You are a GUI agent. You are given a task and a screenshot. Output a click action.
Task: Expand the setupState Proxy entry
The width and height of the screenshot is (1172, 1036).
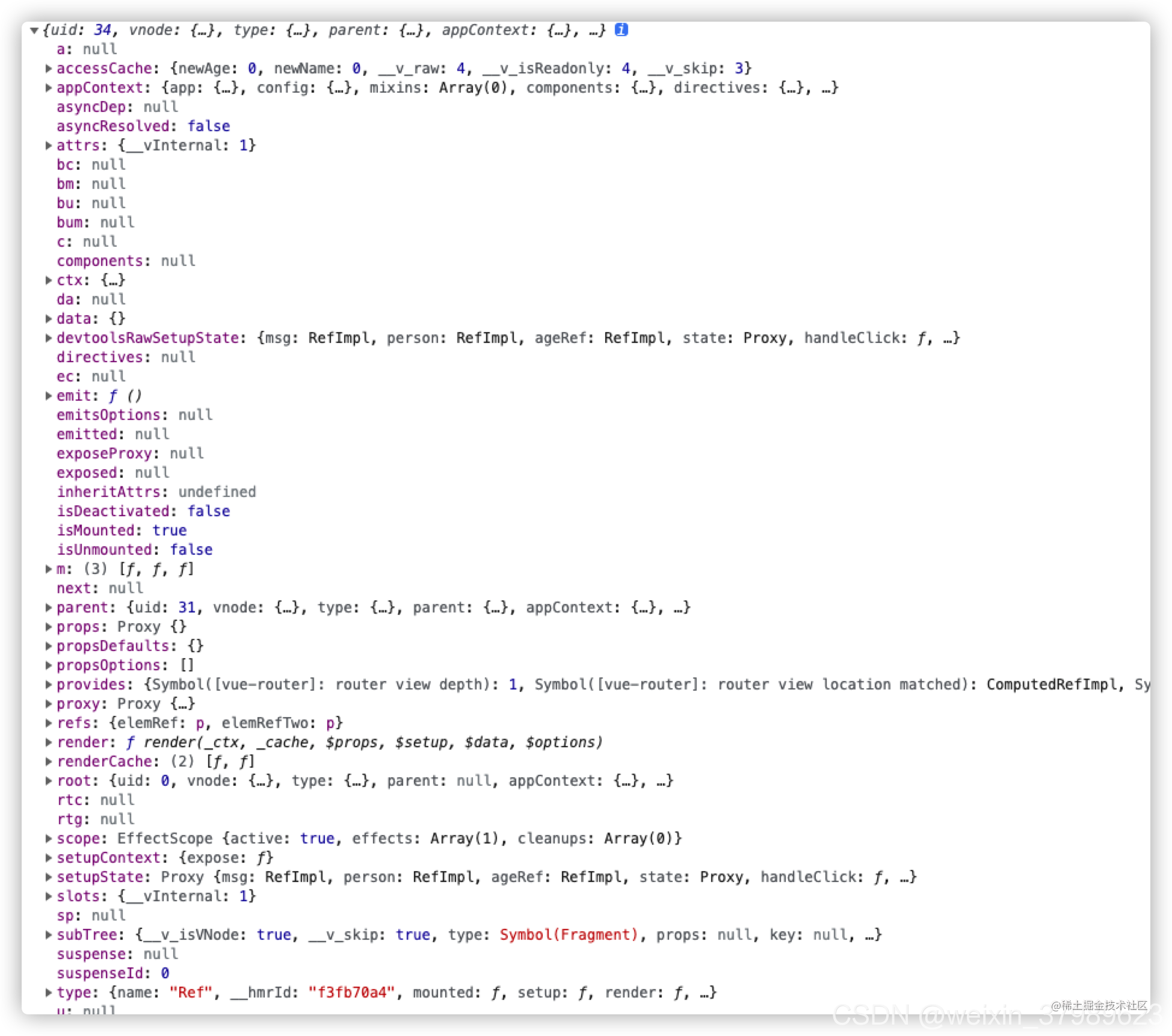(49, 877)
